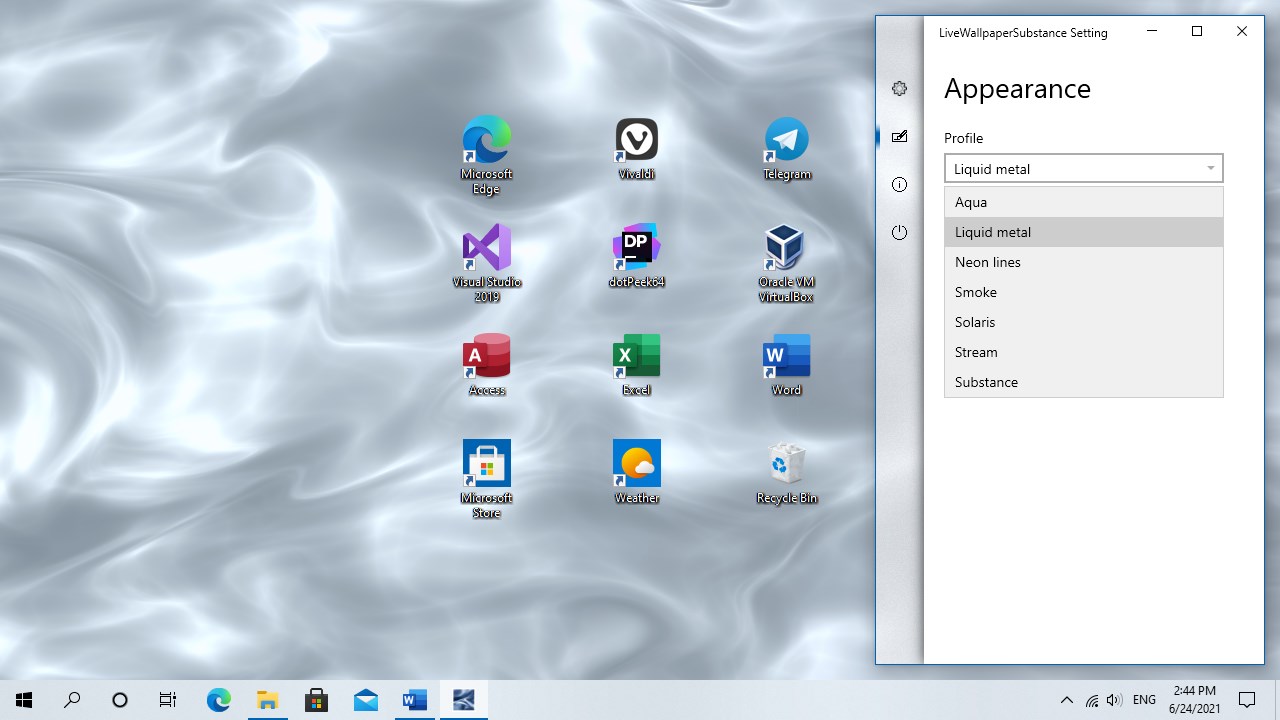Choose the Neon lines profile

(x=1083, y=262)
